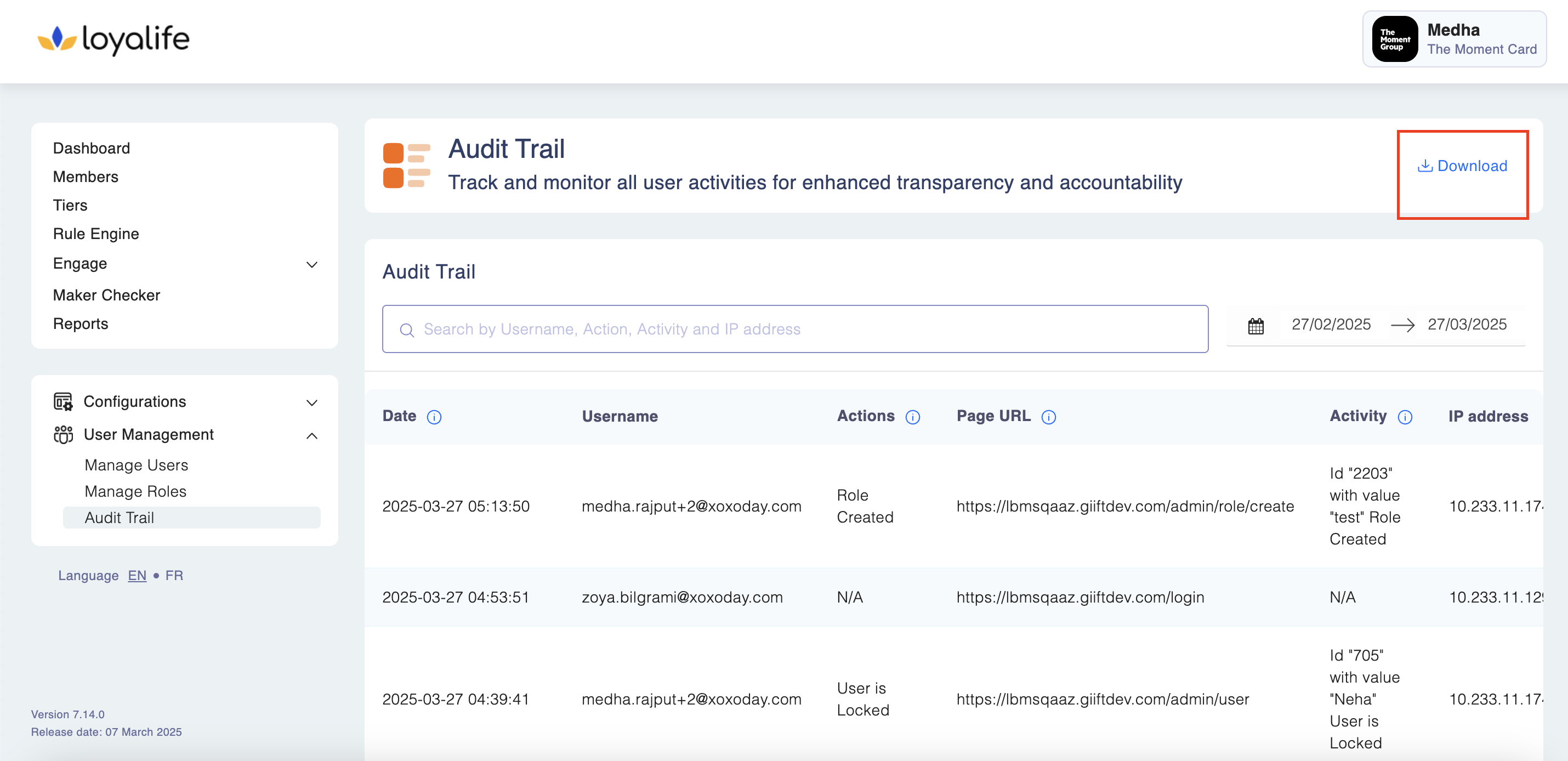Download the audit trail report

(1462, 166)
